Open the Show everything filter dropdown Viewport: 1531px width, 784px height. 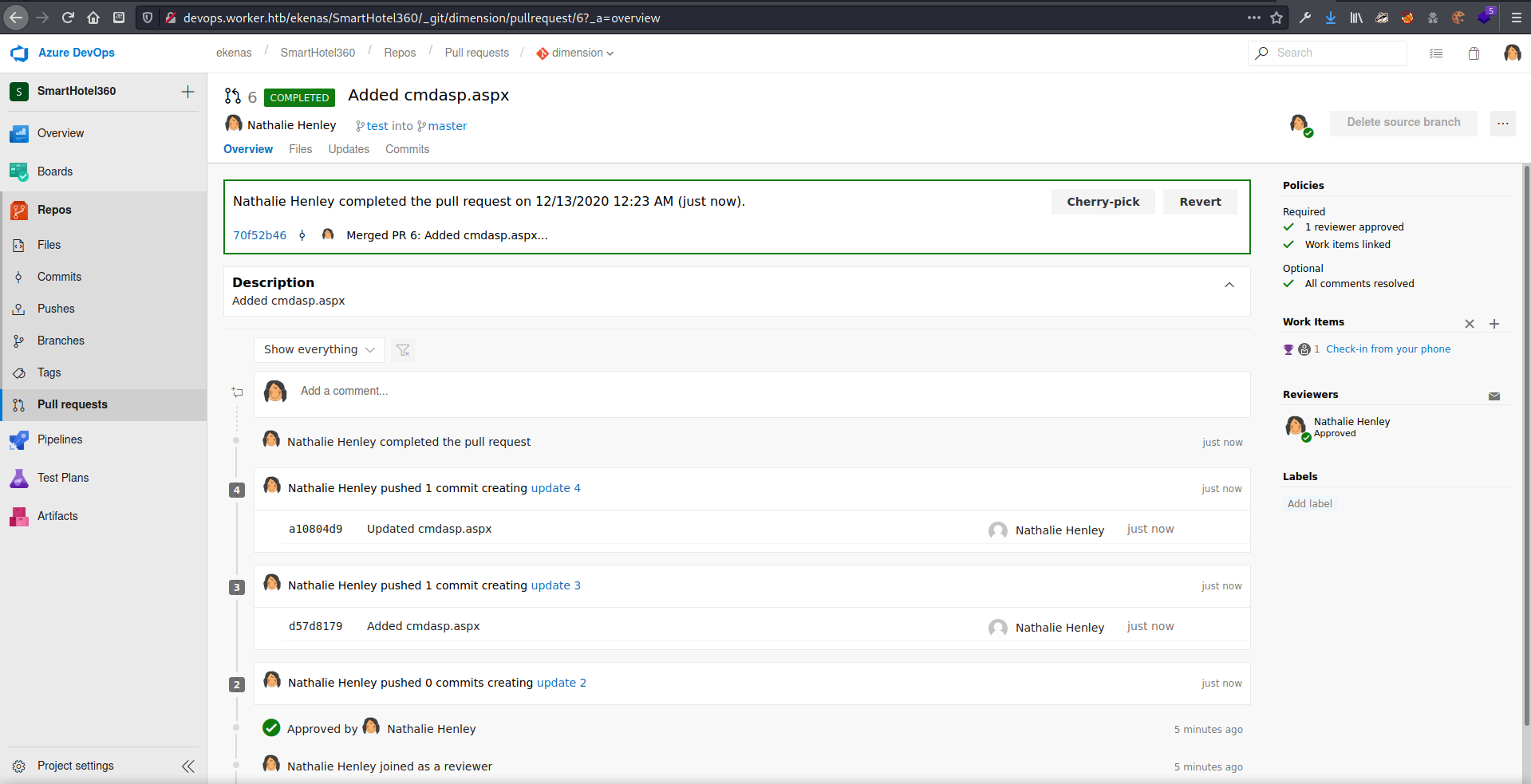pos(319,350)
